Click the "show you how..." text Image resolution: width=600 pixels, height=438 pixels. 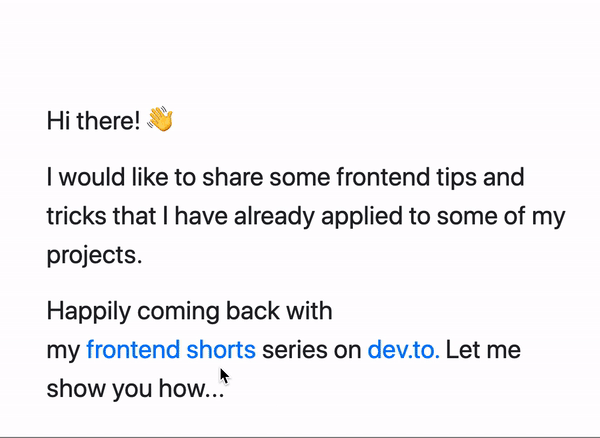coord(135,388)
